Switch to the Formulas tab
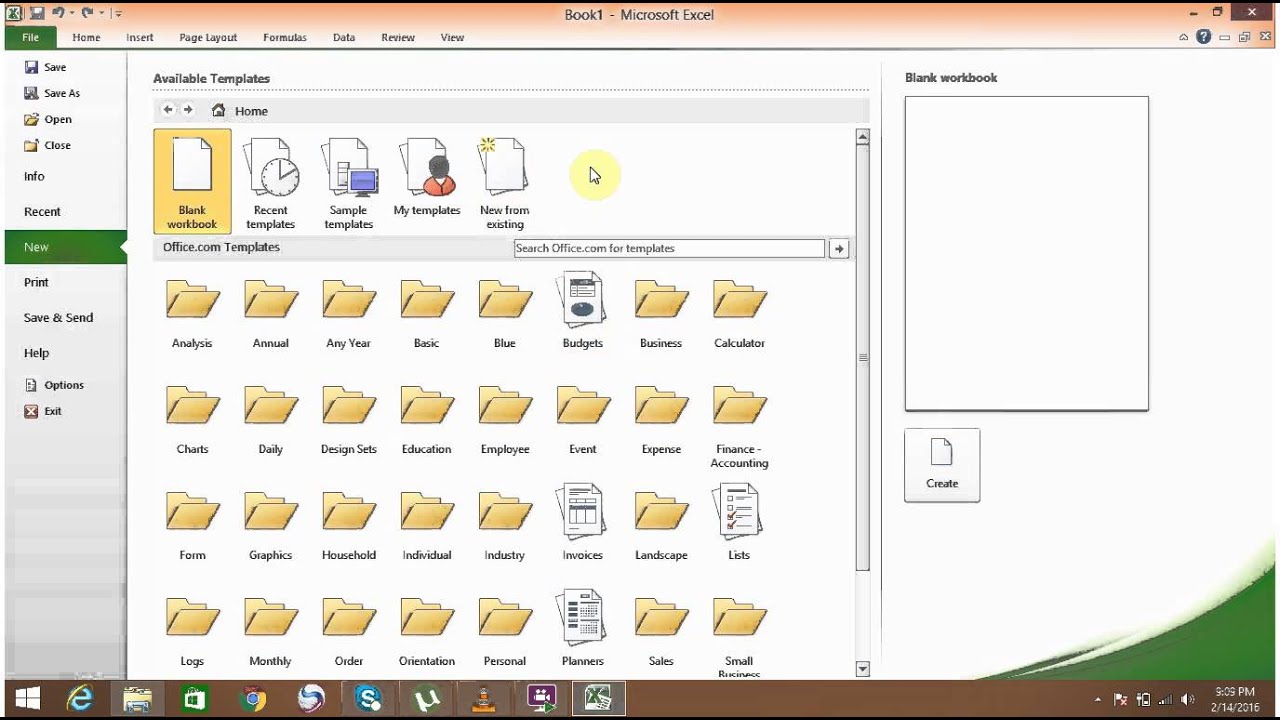This screenshot has height=720, width=1280. click(x=285, y=37)
